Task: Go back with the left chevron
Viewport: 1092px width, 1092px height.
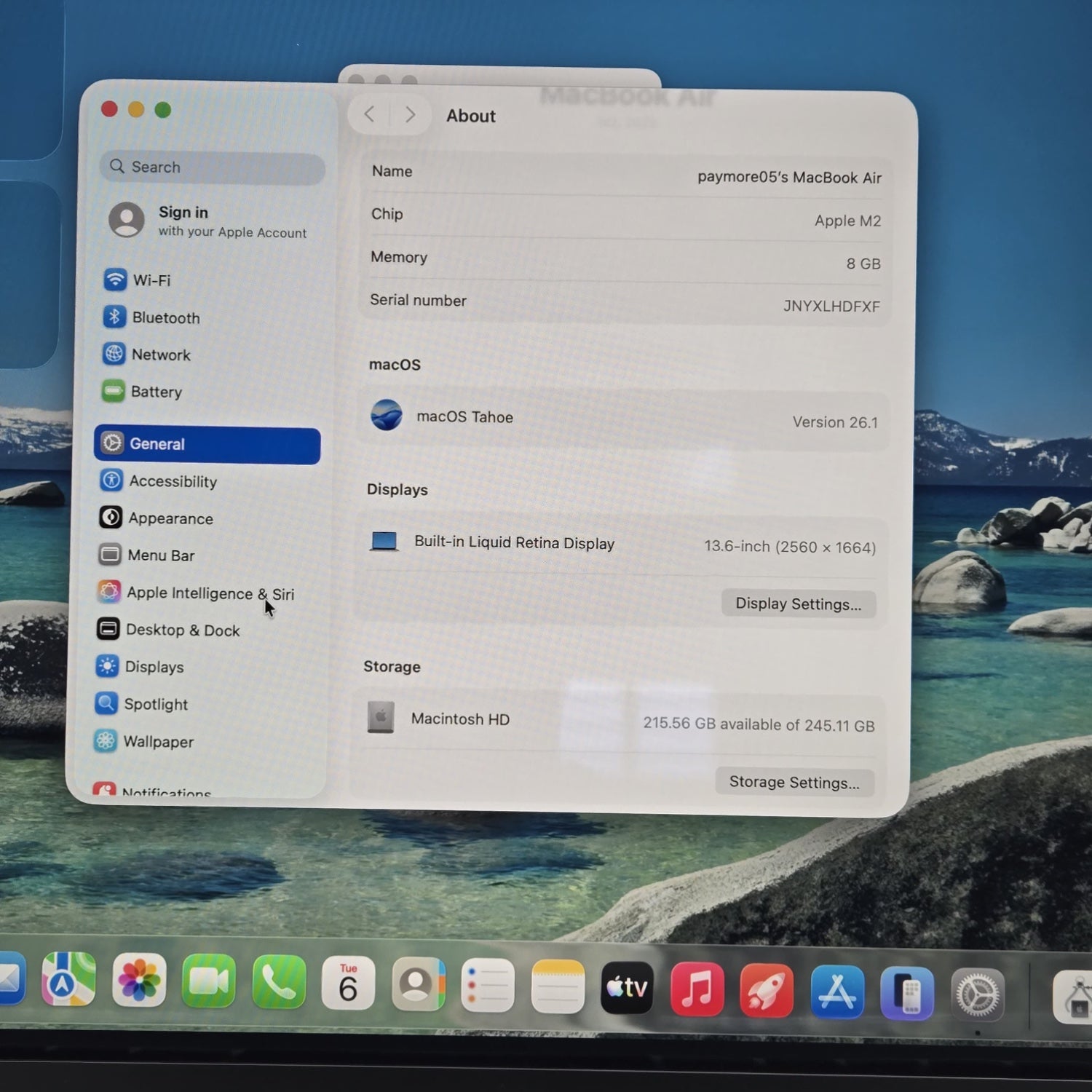Action: (x=370, y=114)
